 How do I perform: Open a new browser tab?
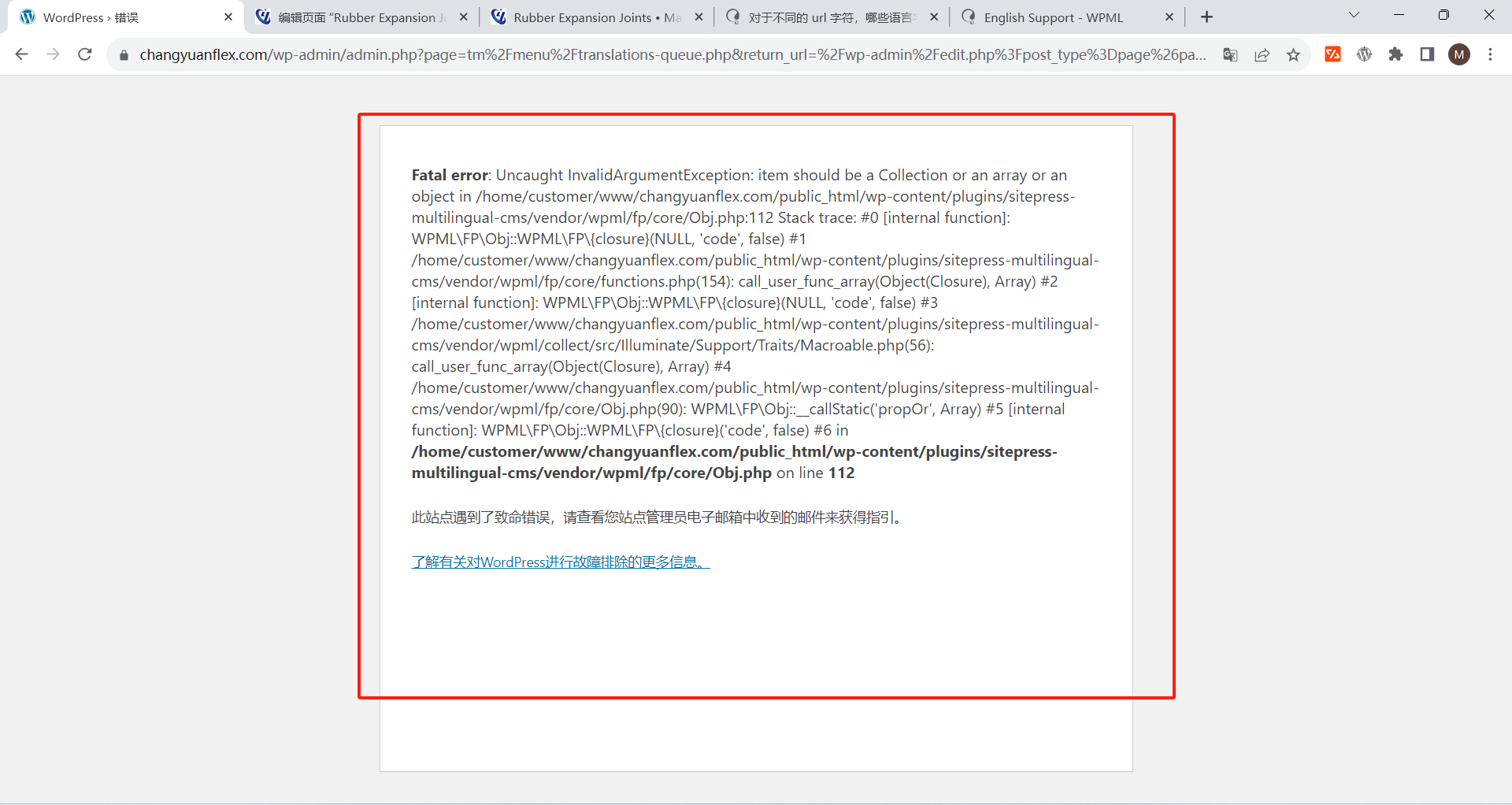pos(1206,17)
